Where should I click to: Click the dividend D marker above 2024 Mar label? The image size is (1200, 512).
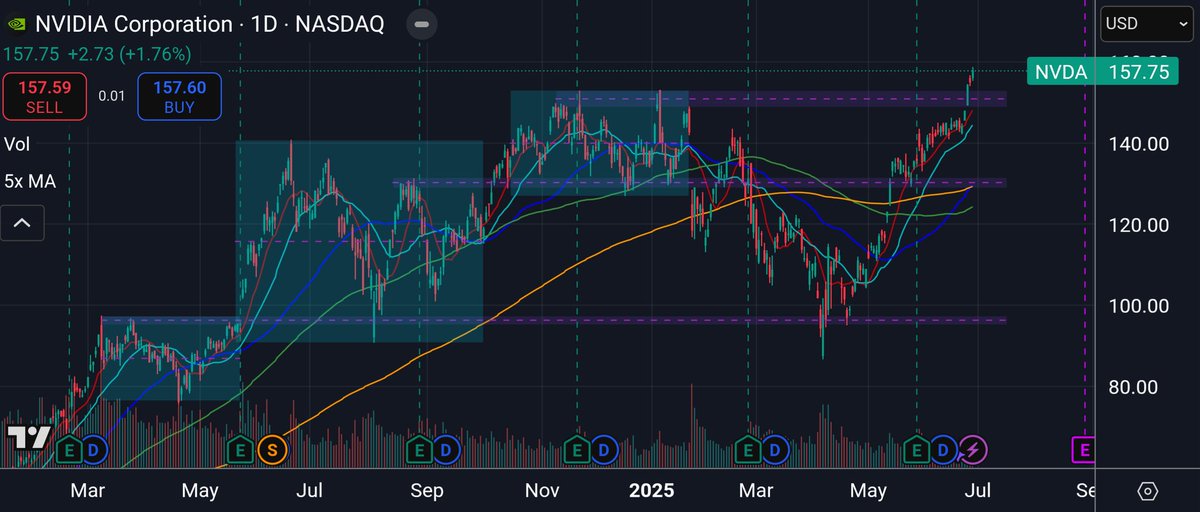(94, 451)
